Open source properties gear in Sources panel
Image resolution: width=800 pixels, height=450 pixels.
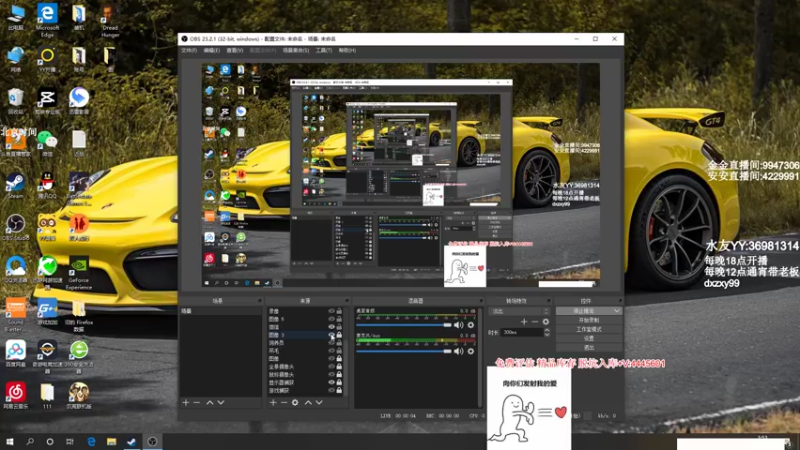tap(295, 402)
